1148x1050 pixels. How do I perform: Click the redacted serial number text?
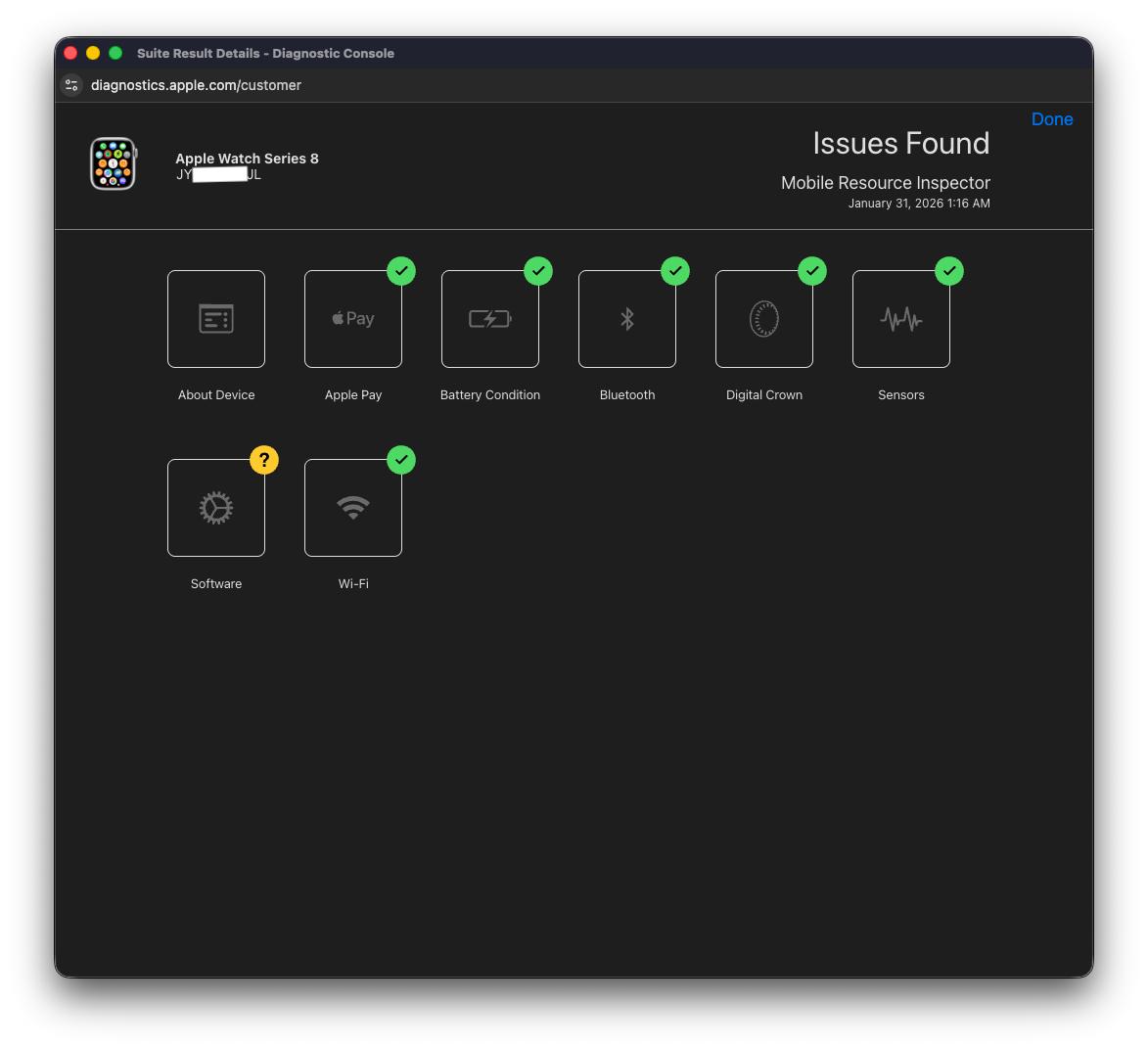coord(218,174)
